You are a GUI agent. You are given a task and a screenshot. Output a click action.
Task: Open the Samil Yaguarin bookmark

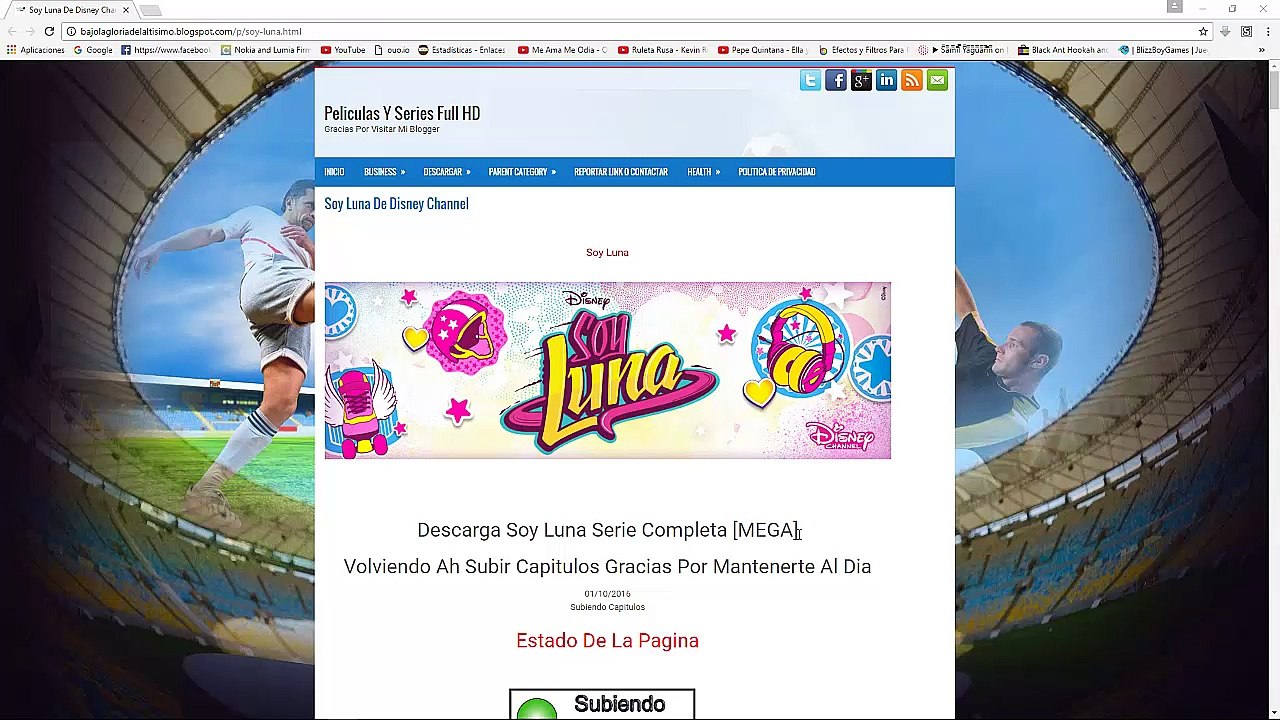point(961,50)
